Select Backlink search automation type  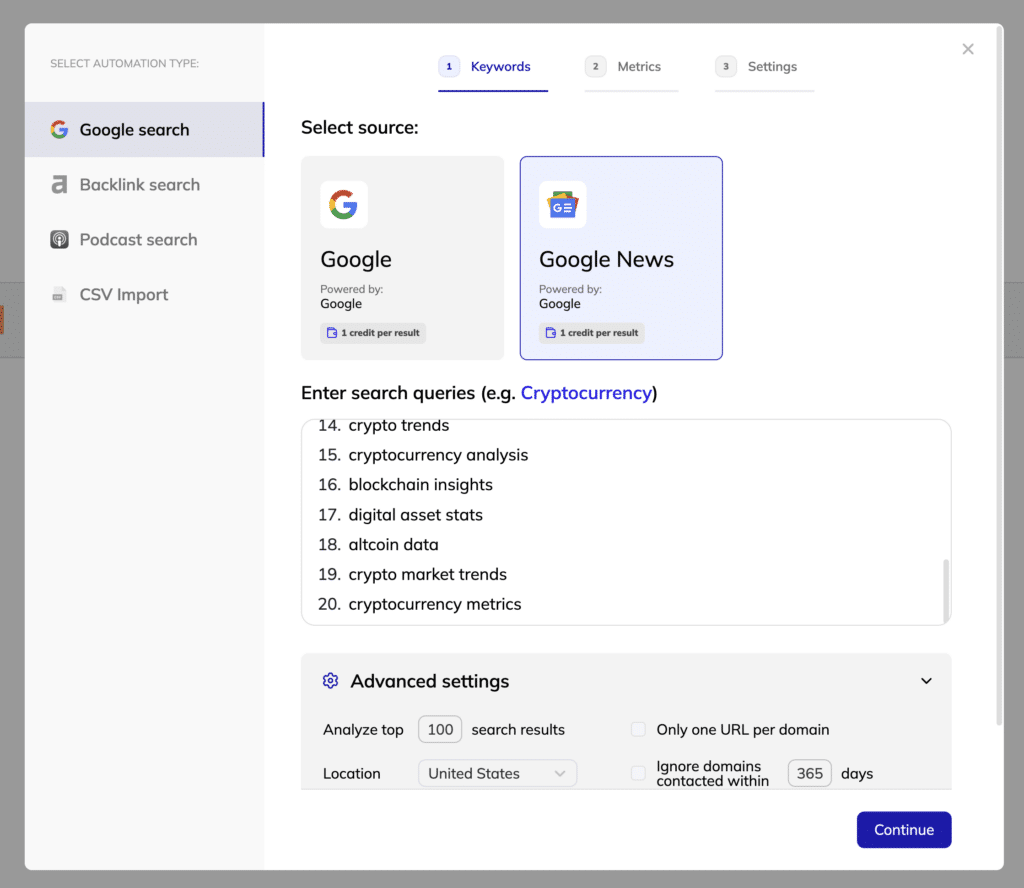click(x=144, y=185)
